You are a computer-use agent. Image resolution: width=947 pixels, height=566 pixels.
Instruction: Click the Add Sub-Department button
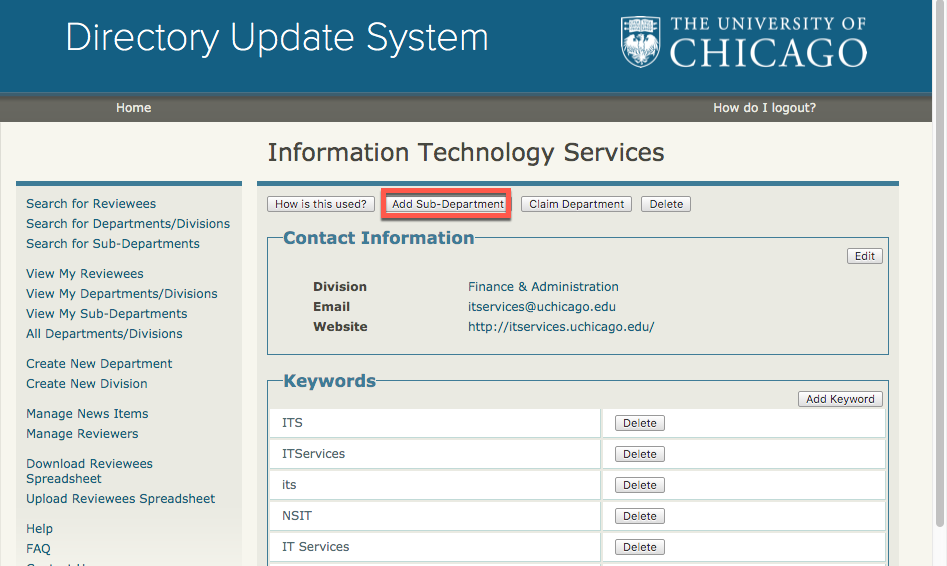coord(448,204)
